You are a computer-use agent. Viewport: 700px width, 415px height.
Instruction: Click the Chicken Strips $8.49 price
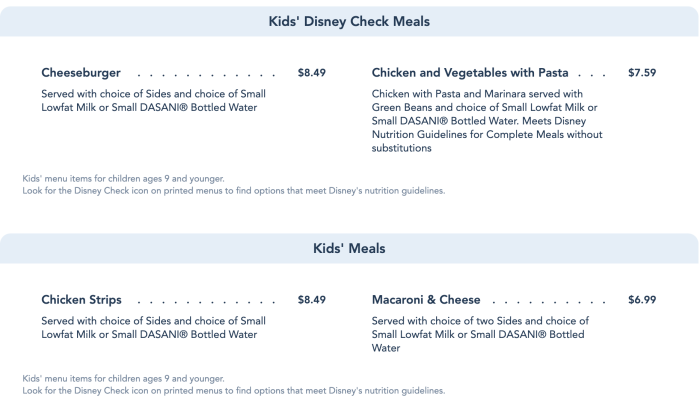[312, 300]
